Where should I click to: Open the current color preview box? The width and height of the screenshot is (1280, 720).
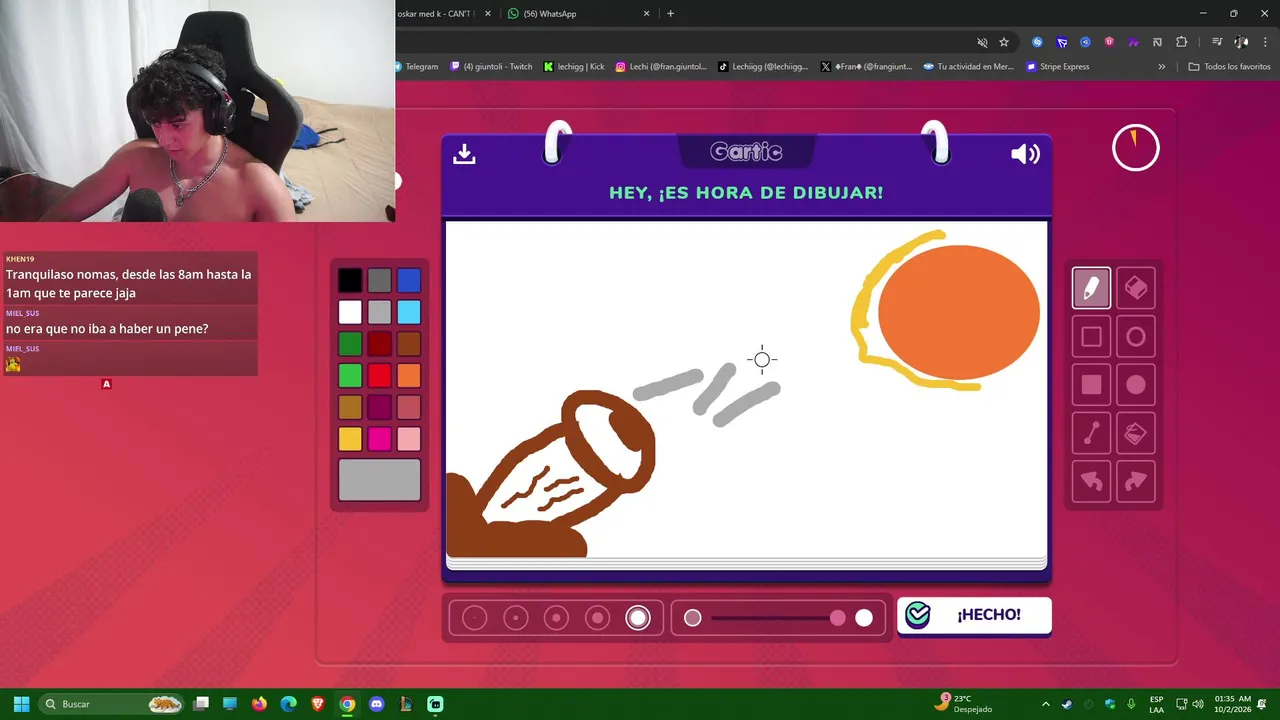tap(379, 480)
